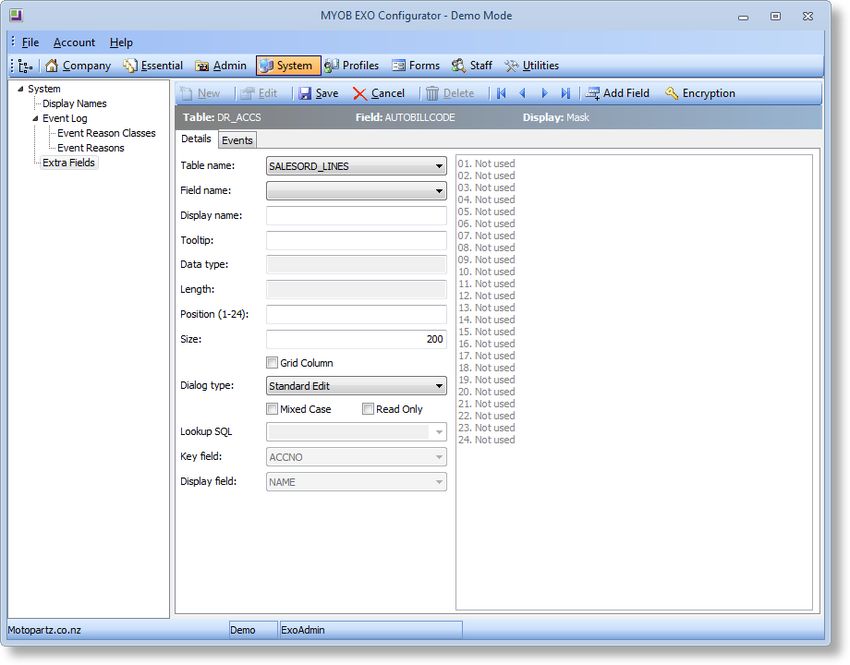The image size is (850, 665).
Task: Cancel the current edit
Action: coord(378,93)
